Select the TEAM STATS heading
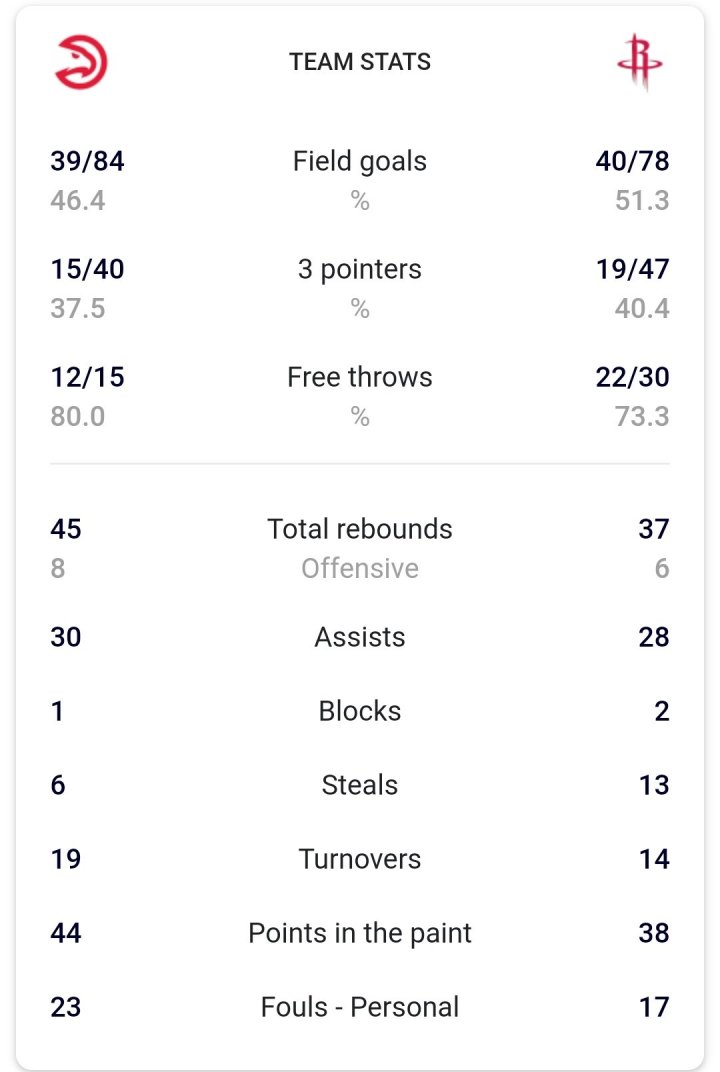The width and height of the screenshot is (720, 1072). click(360, 62)
